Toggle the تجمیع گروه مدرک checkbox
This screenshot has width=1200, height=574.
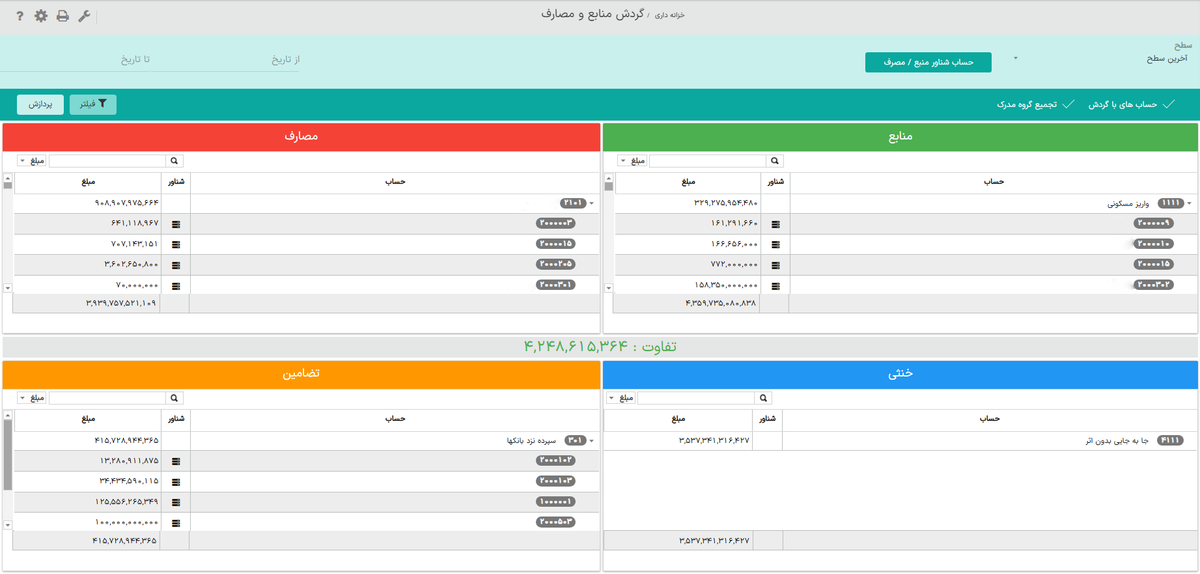[x=1068, y=104]
